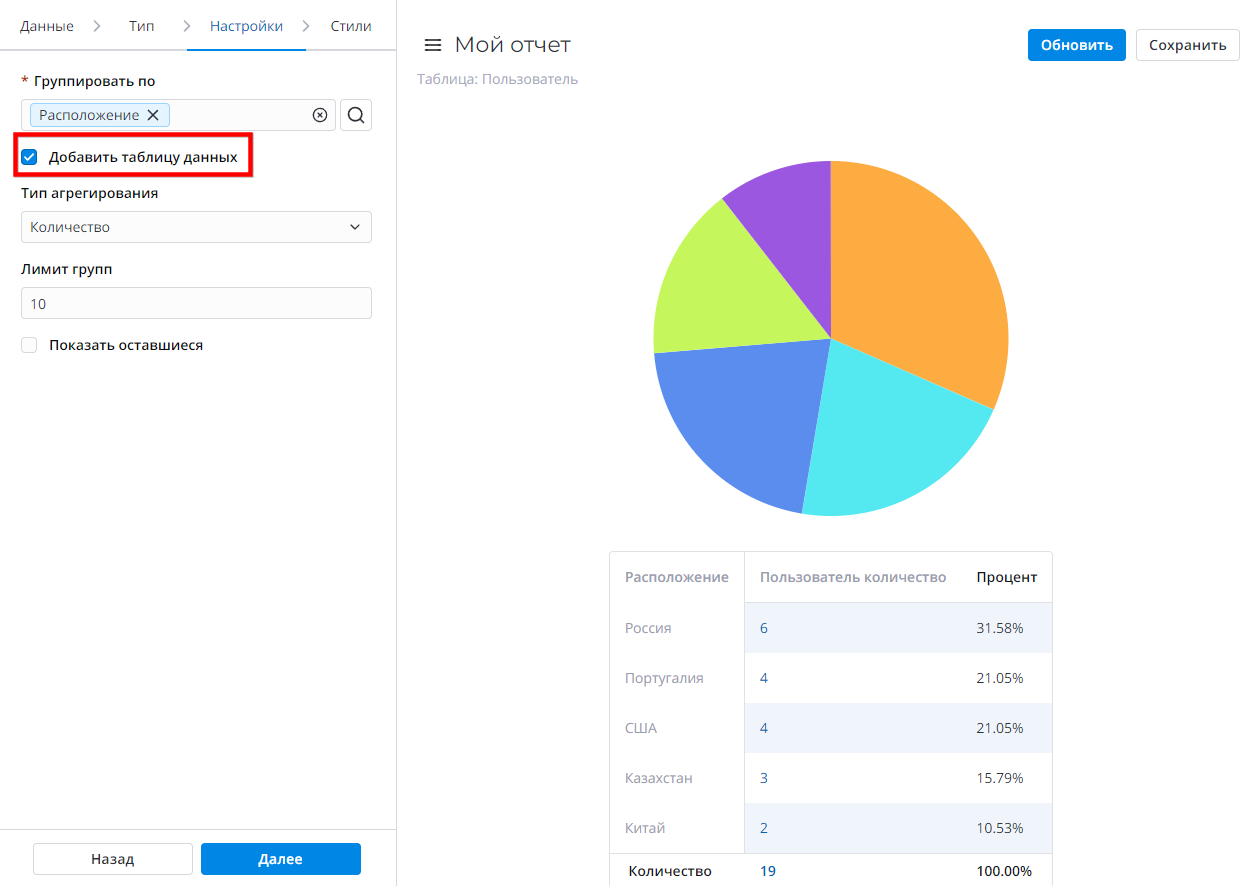This screenshot has height=886, width=1252.
Task: Remove the Расположение tag with its X
Action: tap(153, 115)
